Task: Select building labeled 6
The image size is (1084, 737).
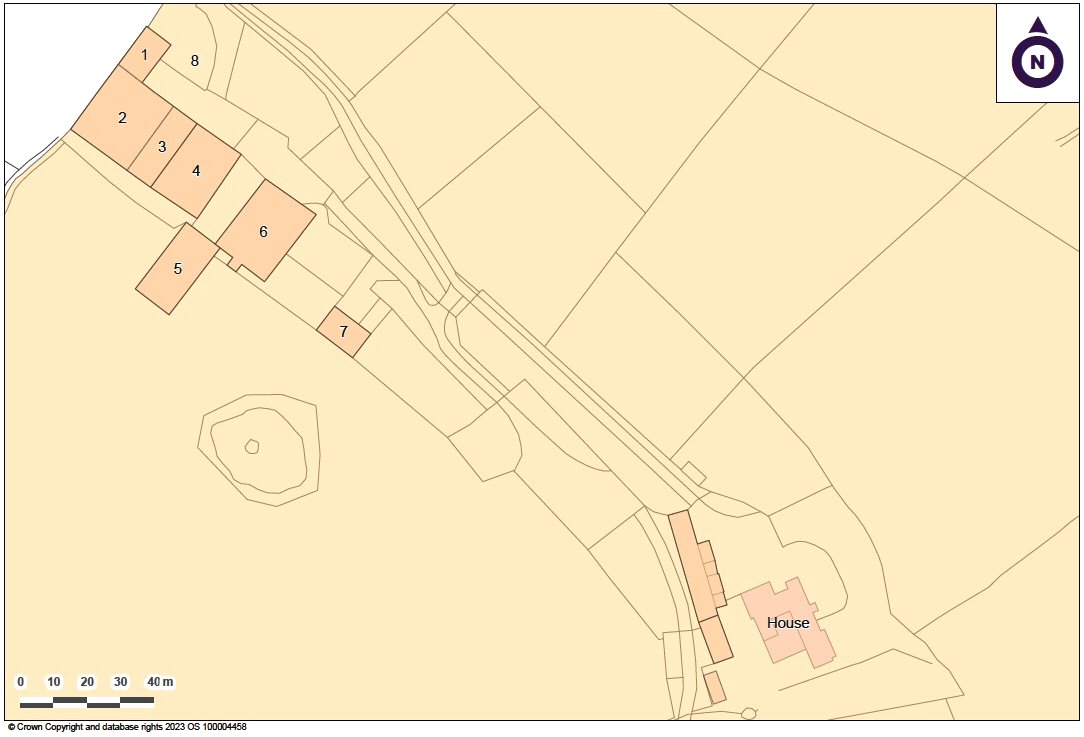Action: 263,233
